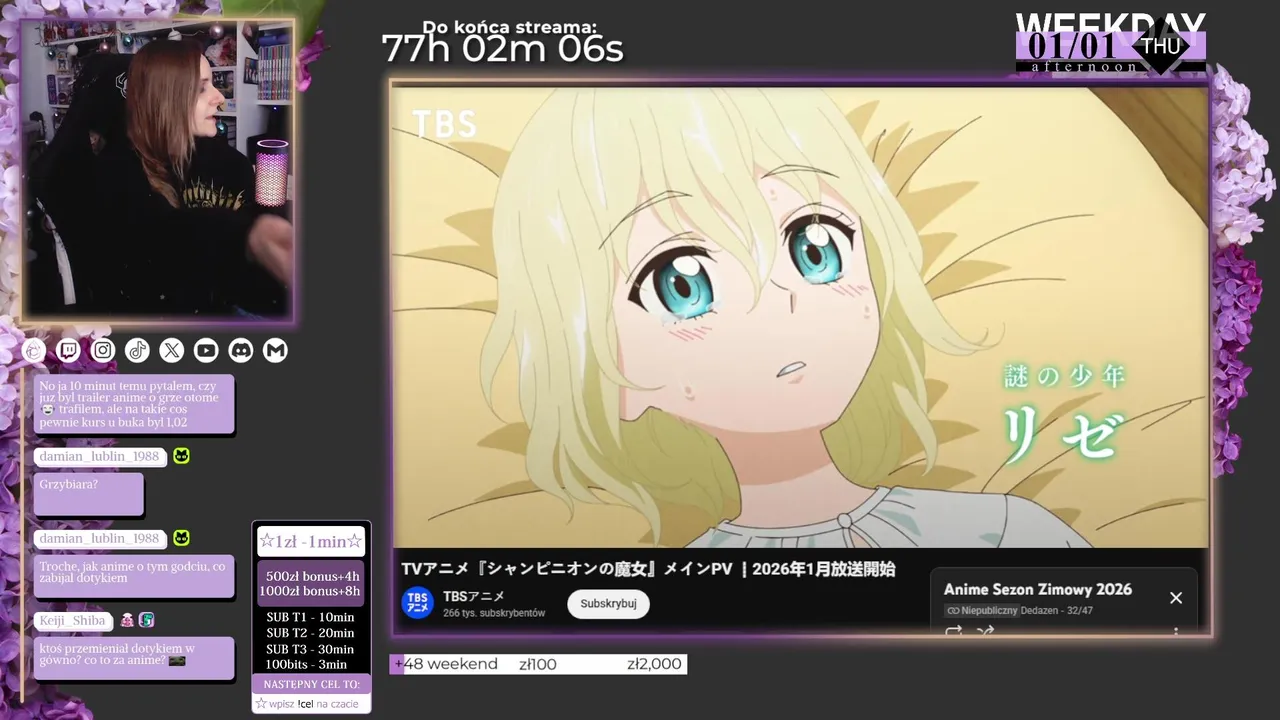Click the 'ktoś przemieniał dotykiem' chat message
This screenshot has width=1280, height=720.
click(134, 658)
